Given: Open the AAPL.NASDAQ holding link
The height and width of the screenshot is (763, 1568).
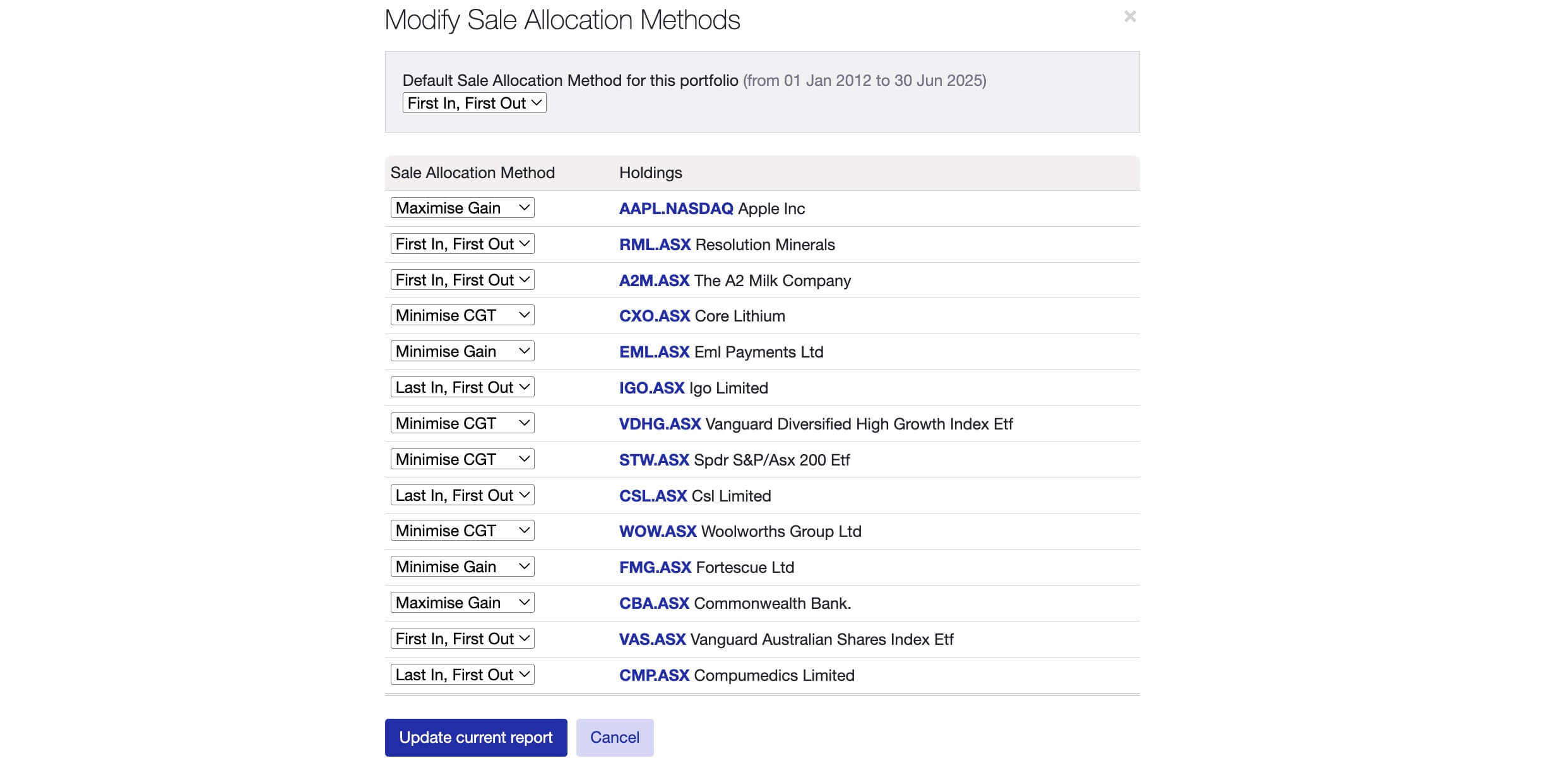Looking at the screenshot, I should click(x=675, y=208).
